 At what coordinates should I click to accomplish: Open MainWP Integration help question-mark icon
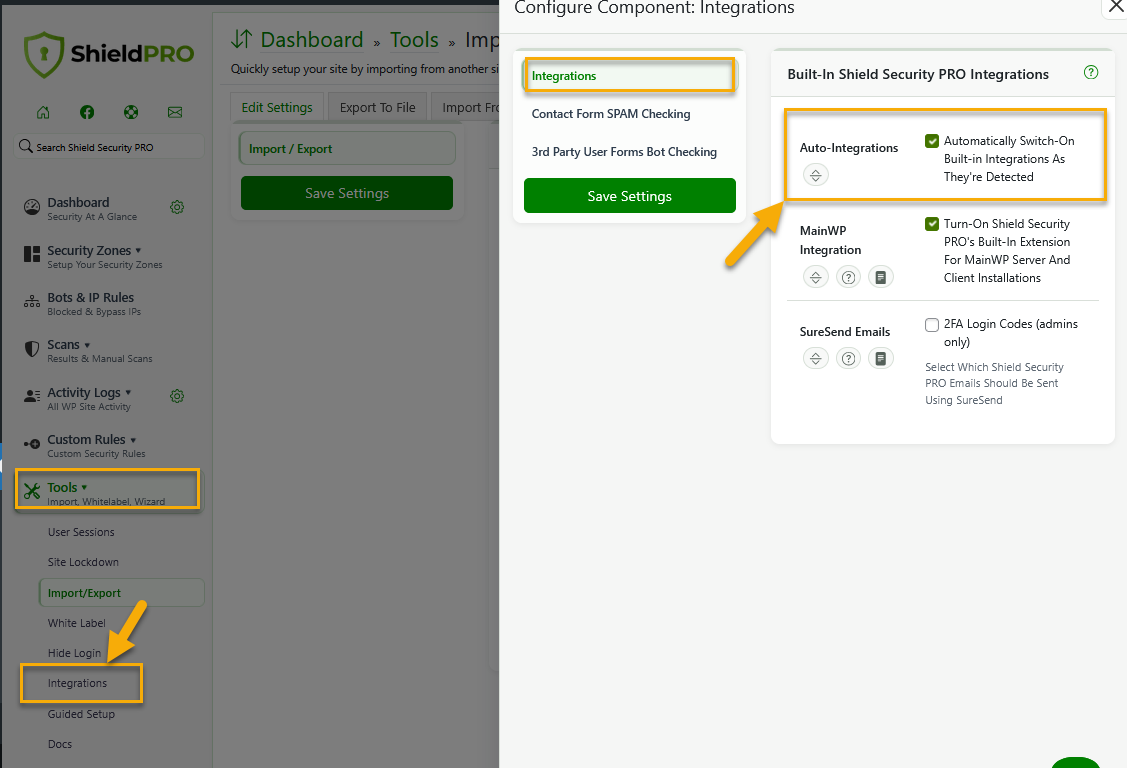848,277
